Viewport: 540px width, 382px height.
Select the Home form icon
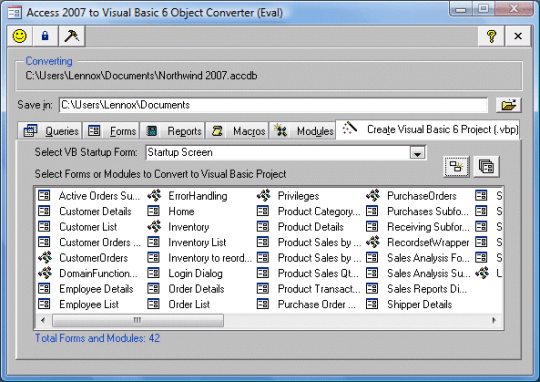click(x=153, y=211)
